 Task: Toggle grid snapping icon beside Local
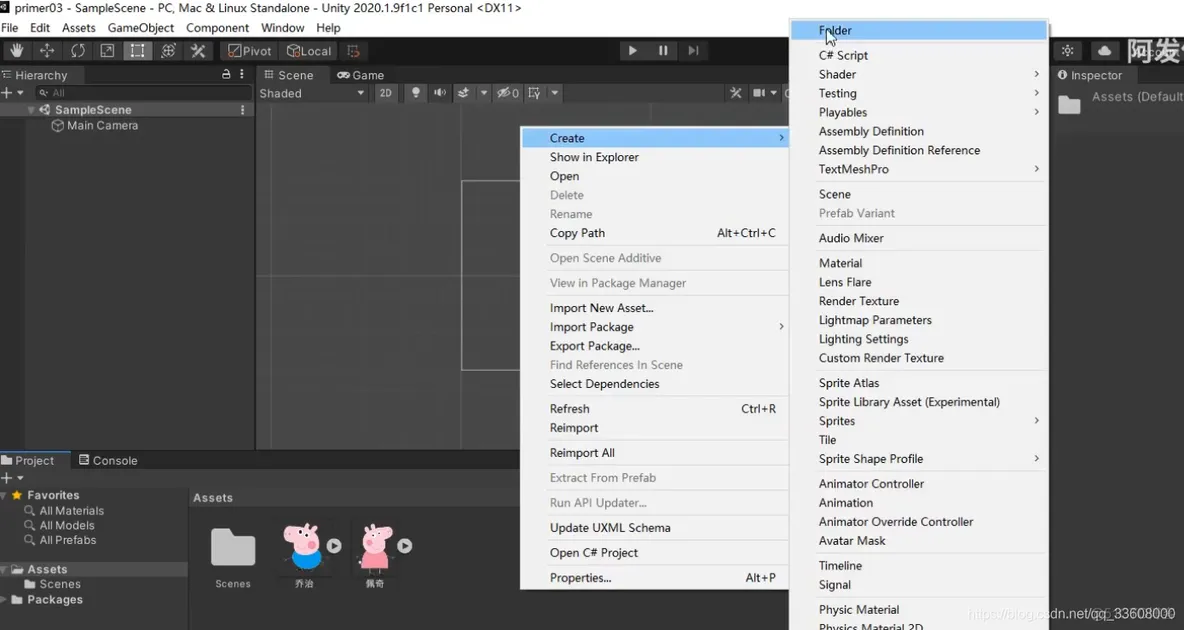[353, 51]
